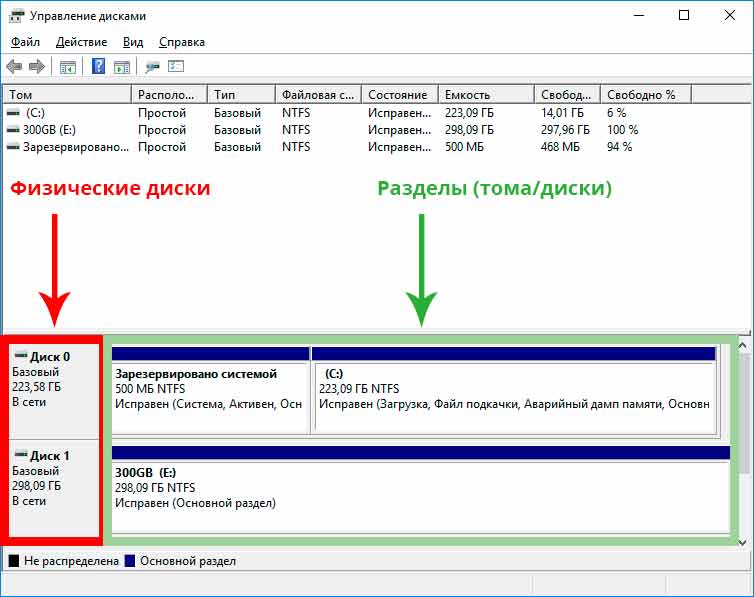Select the Диск 1 physical disk label
The height and width of the screenshot is (597, 754).
tap(50, 455)
